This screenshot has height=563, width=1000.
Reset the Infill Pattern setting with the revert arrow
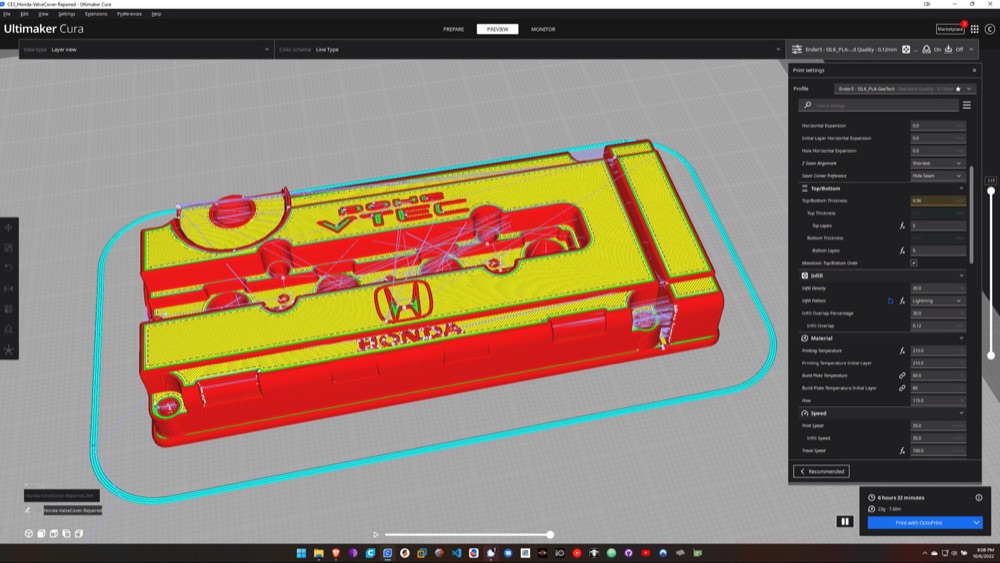[890, 301]
